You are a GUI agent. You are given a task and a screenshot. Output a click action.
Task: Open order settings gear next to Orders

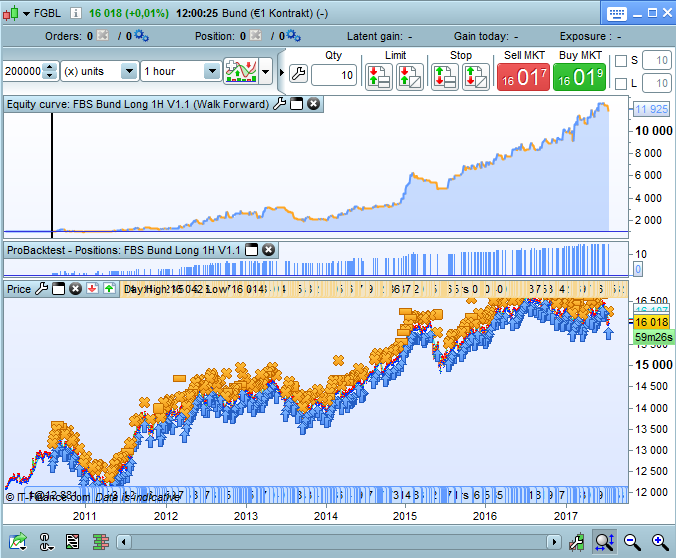[x=141, y=35]
